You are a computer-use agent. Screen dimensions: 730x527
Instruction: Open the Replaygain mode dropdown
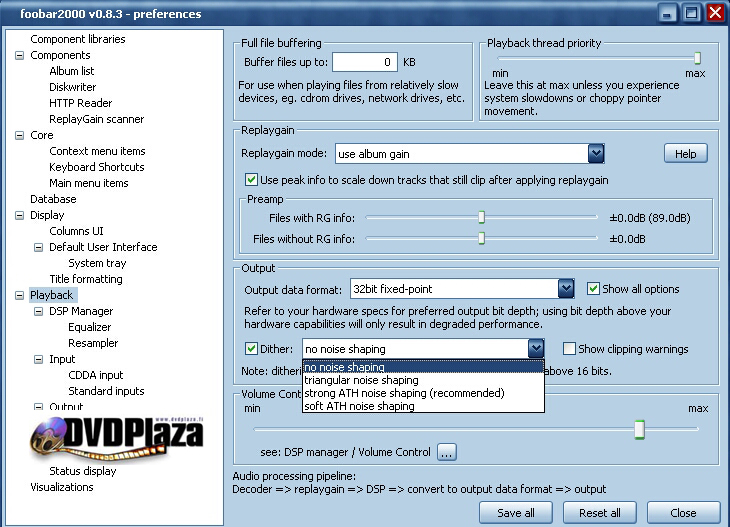click(596, 154)
